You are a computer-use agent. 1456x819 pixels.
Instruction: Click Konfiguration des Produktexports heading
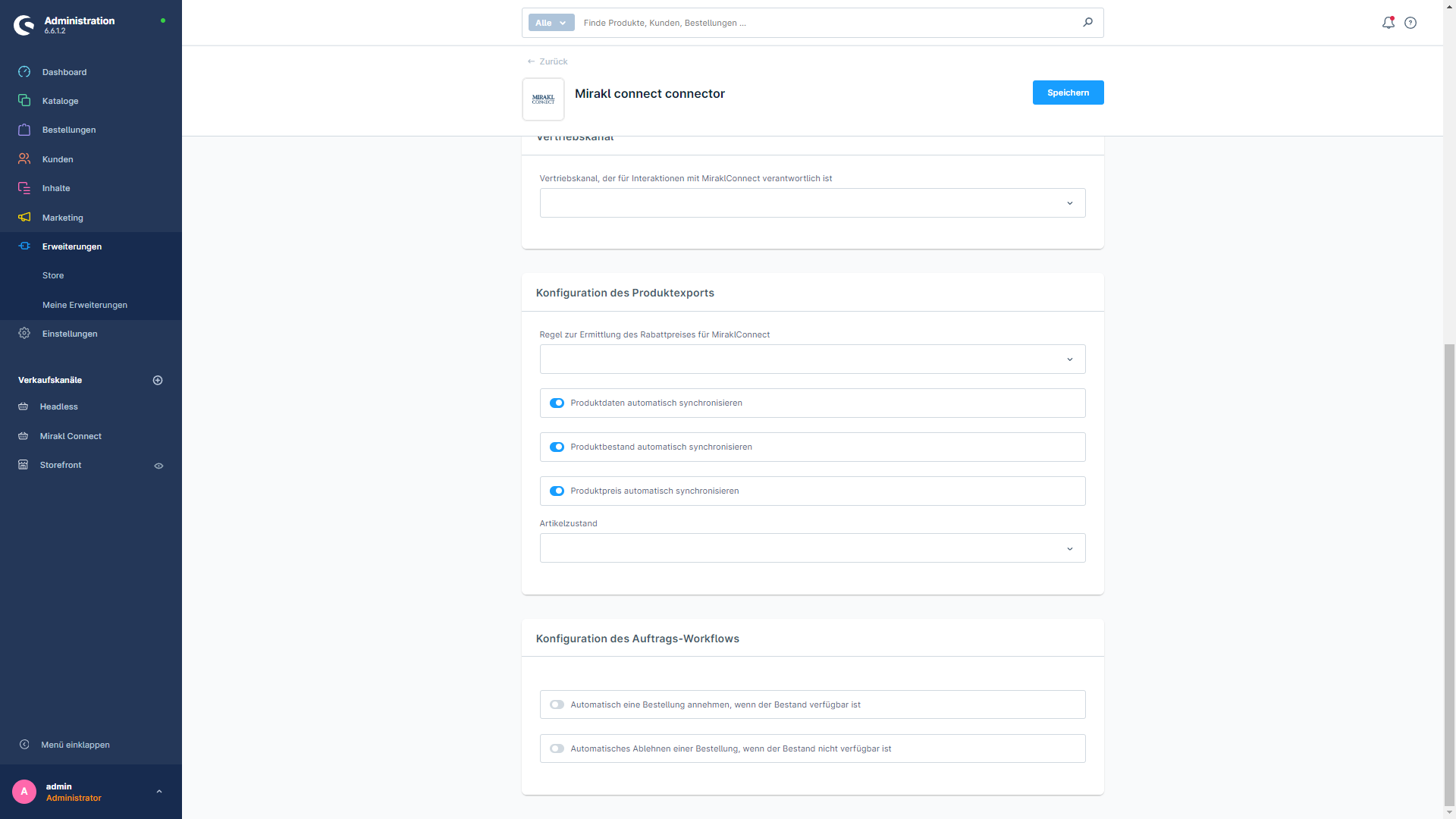pos(625,293)
